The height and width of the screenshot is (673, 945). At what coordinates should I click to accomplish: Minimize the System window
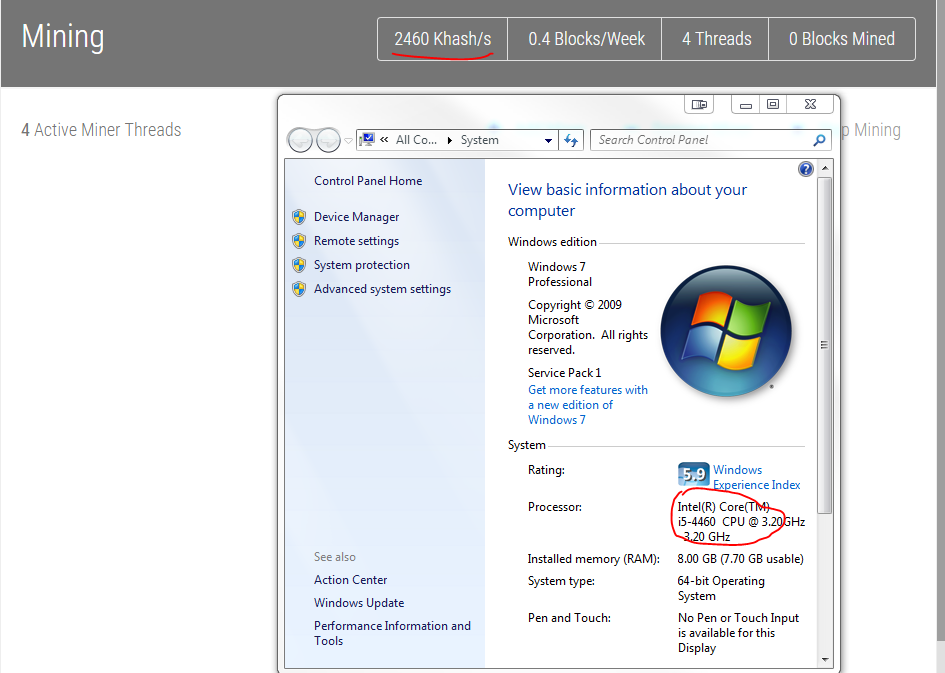coord(746,104)
